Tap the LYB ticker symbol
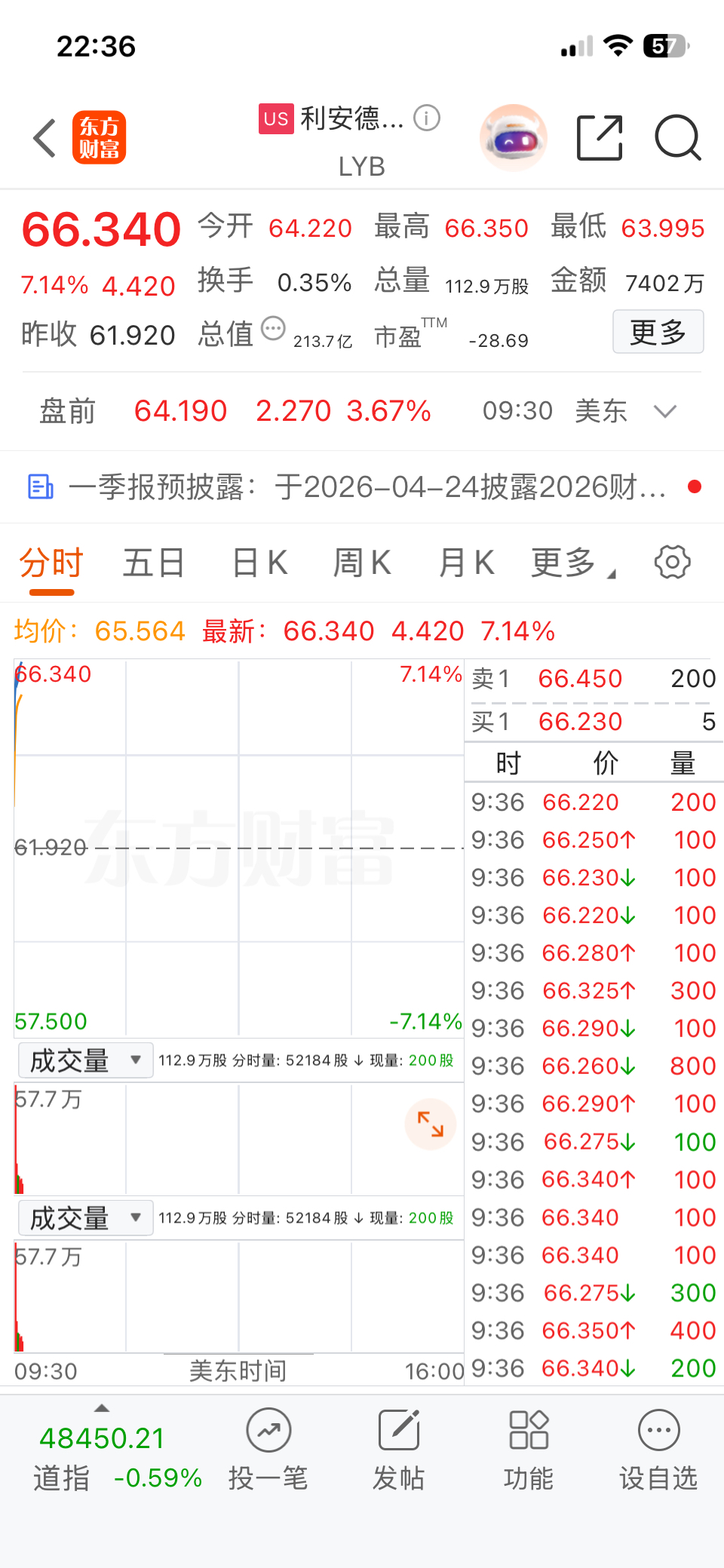The height and width of the screenshot is (1568, 724). coord(362,167)
